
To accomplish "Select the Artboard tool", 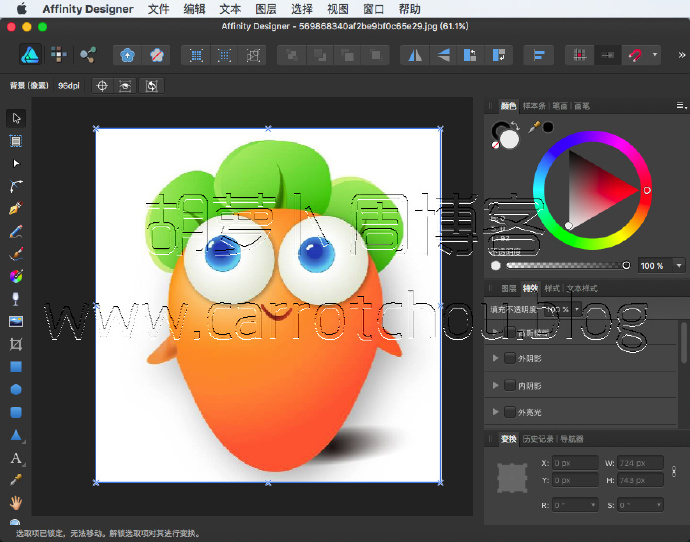I will pyautogui.click(x=16, y=141).
